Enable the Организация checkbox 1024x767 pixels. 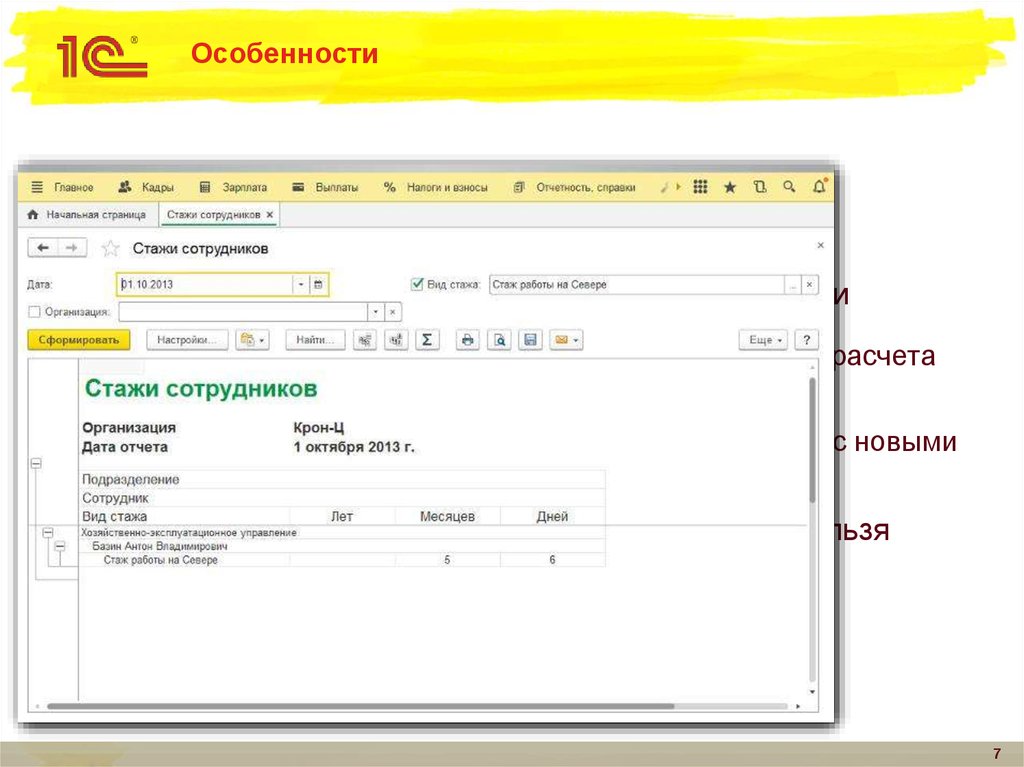pyautogui.click(x=33, y=310)
